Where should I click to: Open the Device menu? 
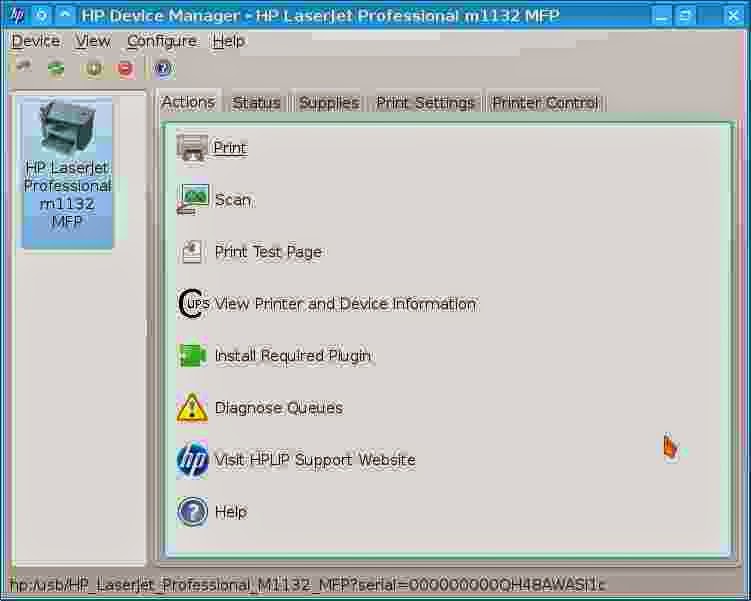[x=35, y=41]
